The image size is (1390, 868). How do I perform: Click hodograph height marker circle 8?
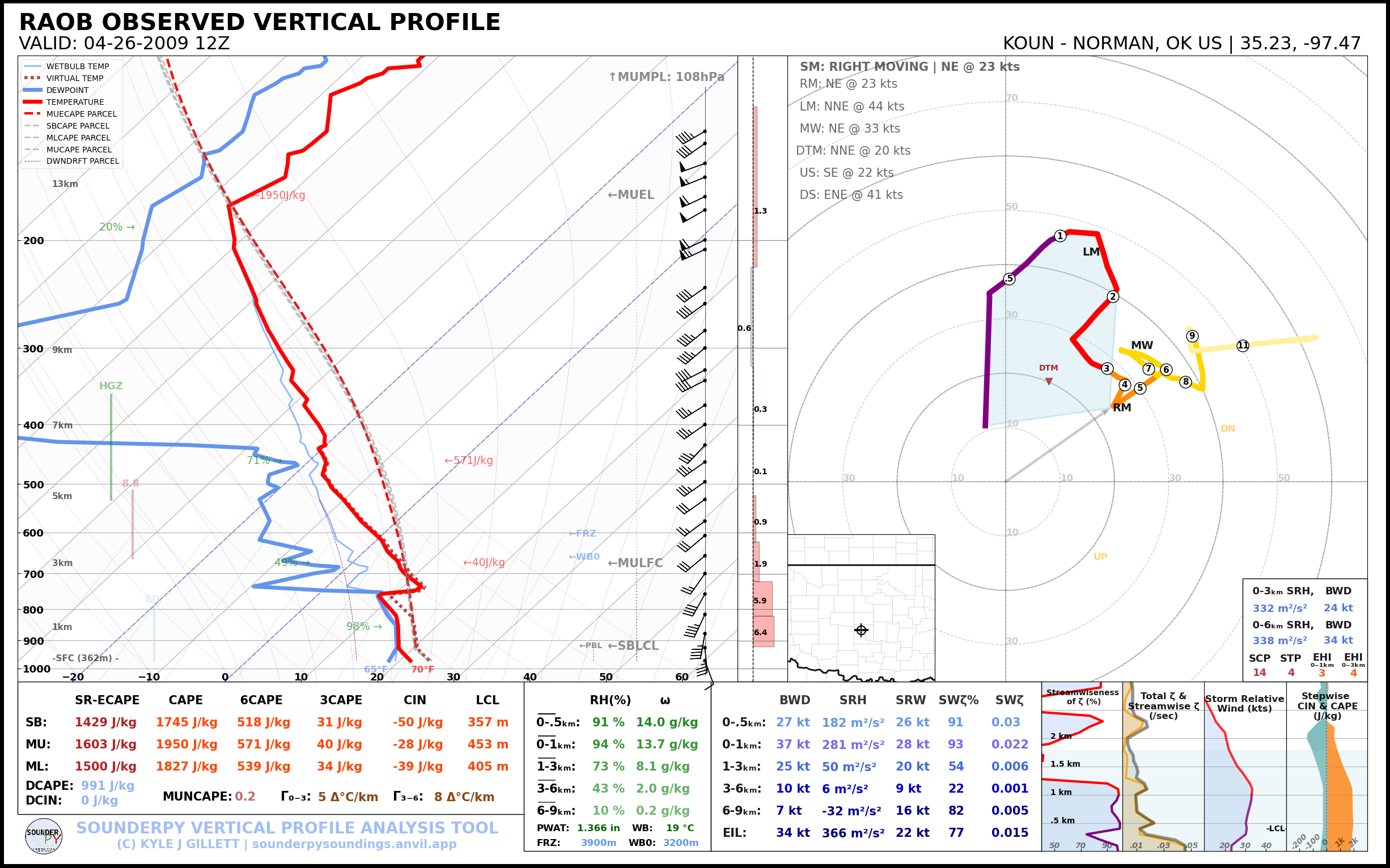click(1185, 382)
